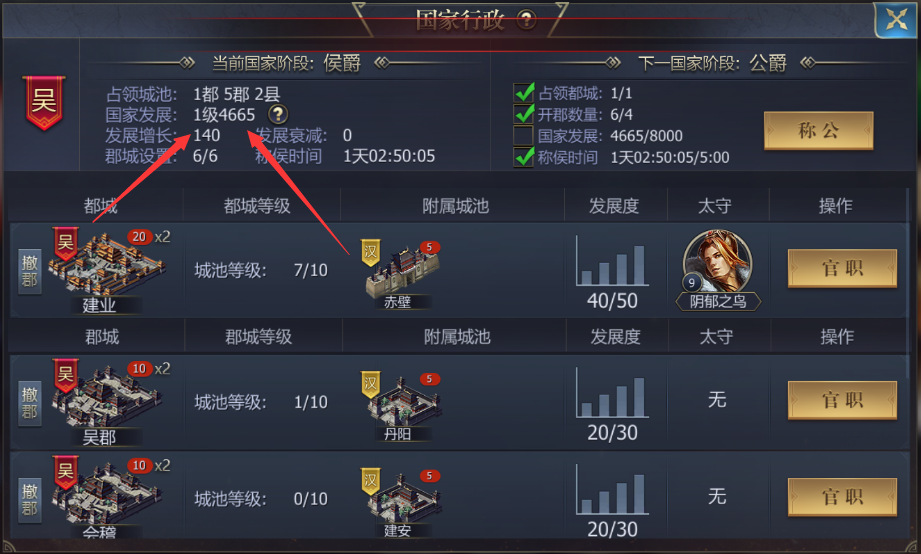Click the question mark next to 1级4665
Image resolution: width=921 pixels, height=554 pixels.
[x=278, y=114]
